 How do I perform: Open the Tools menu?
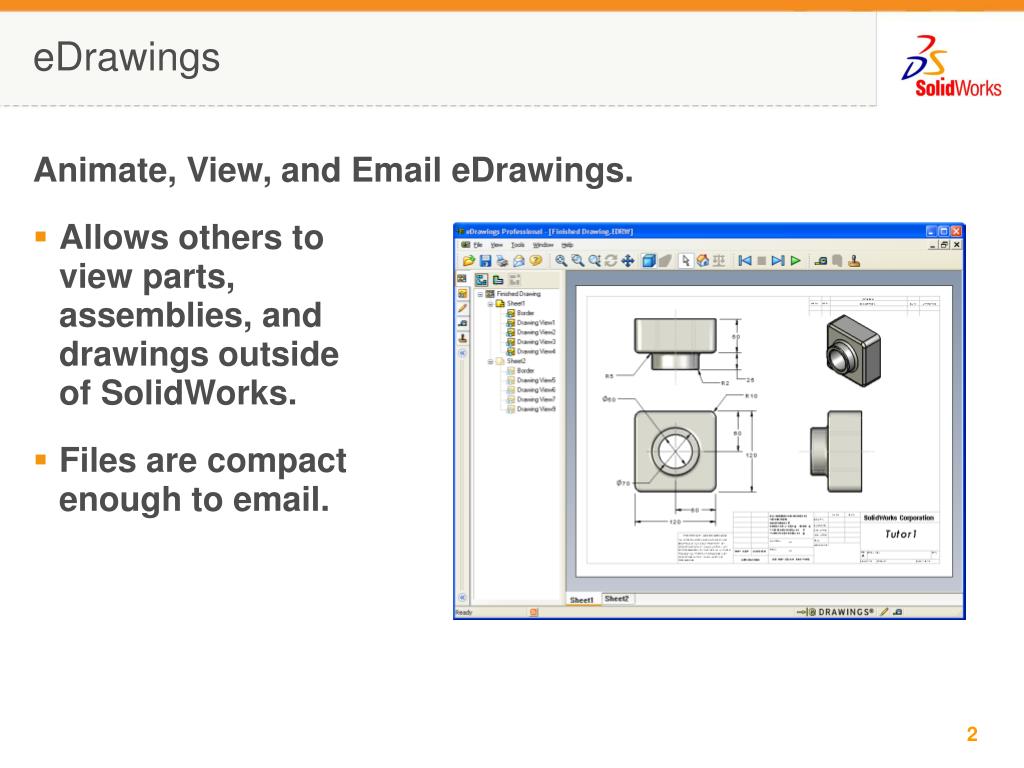coord(518,245)
